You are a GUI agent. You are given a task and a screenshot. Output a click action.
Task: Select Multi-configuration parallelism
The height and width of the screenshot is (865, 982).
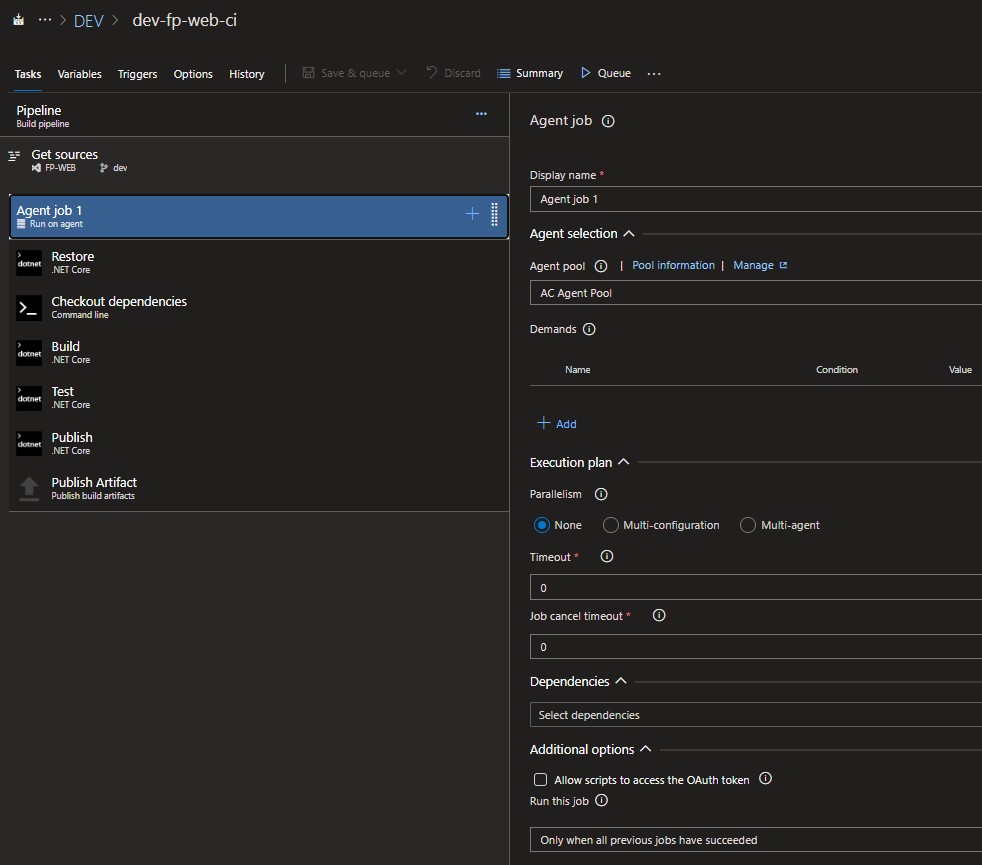click(x=611, y=525)
